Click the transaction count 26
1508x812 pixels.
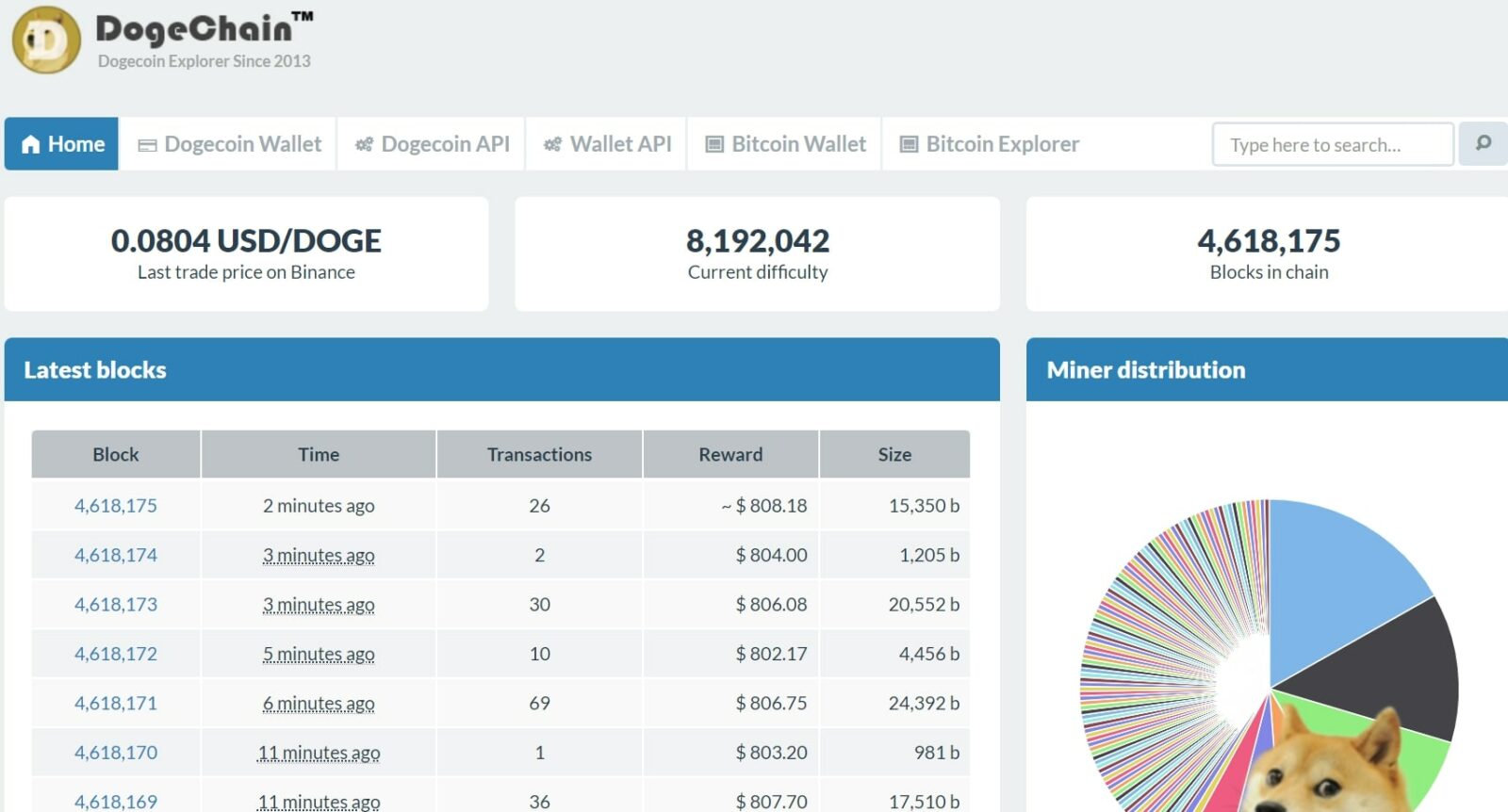click(539, 506)
